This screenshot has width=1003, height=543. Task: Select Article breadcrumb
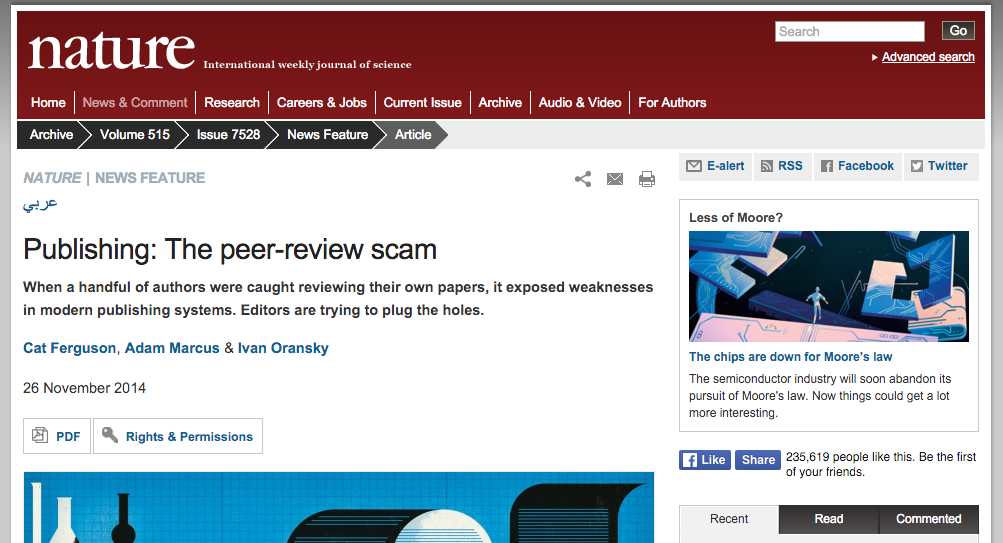tap(413, 134)
